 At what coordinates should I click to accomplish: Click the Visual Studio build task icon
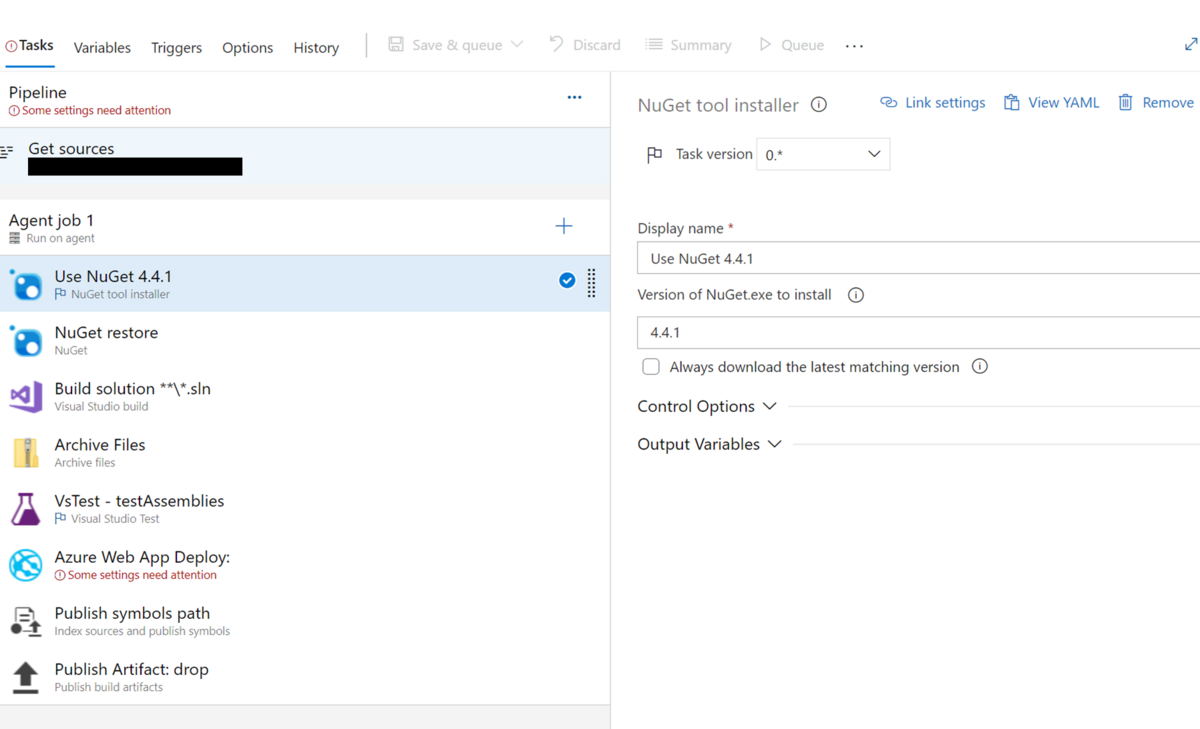pyautogui.click(x=25, y=396)
